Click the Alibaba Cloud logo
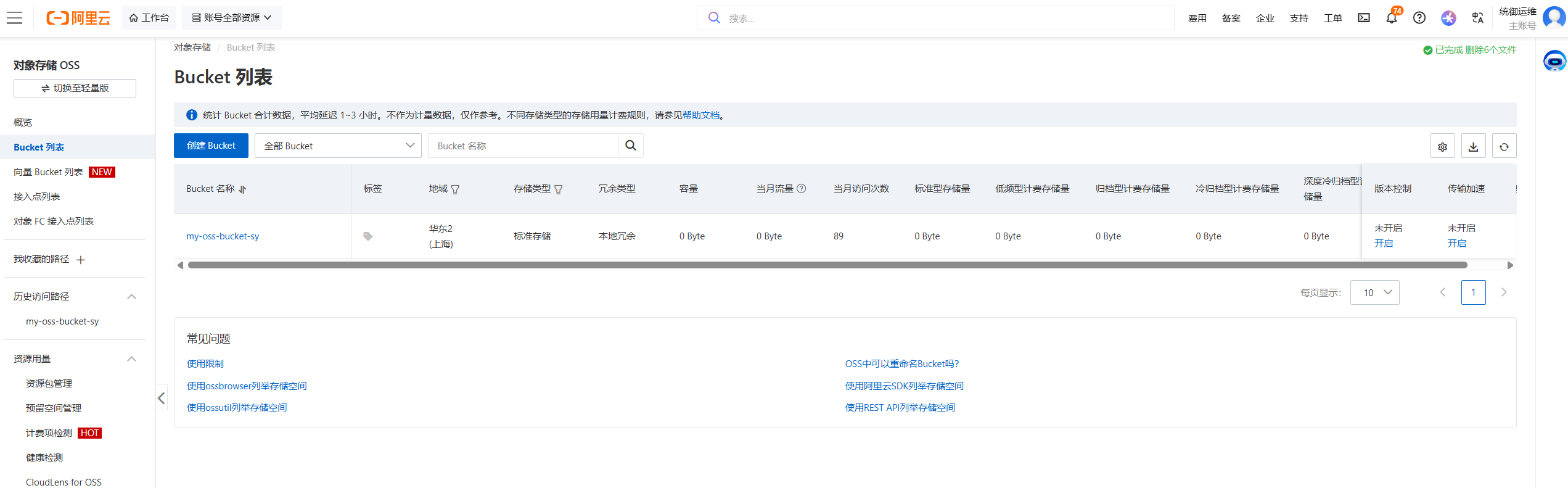This screenshot has width=1568, height=488. click(x=78, y=18)
